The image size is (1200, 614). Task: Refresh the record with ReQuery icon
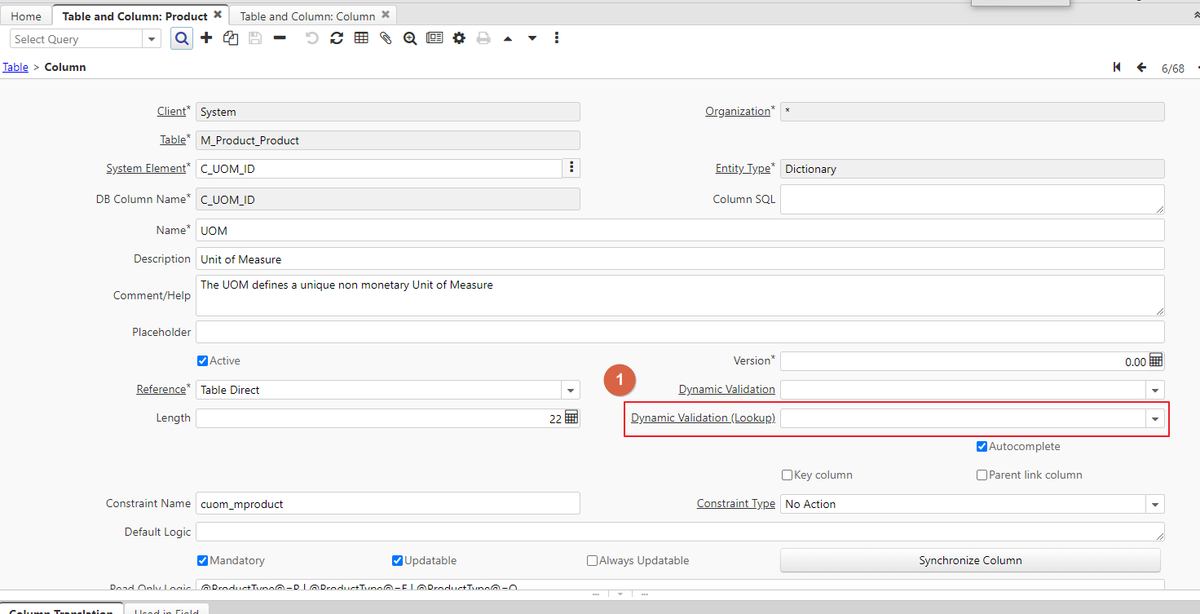click(x=336, y=39)
